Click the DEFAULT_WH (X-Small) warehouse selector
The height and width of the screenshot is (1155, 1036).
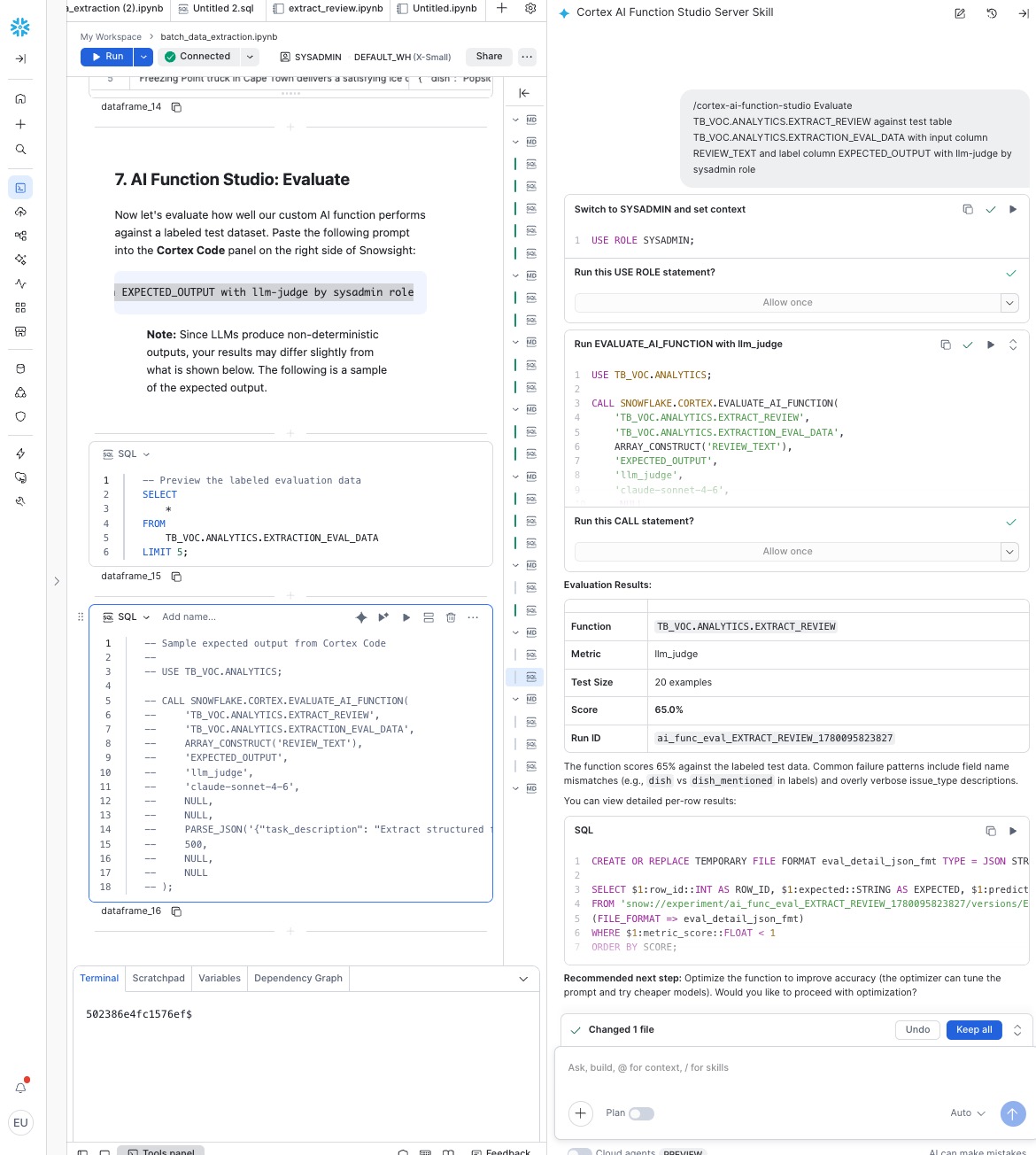click(403, 58)
